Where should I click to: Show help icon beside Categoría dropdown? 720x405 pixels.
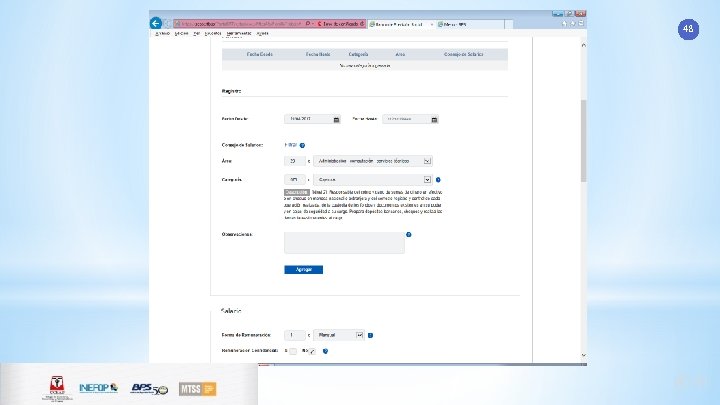click(438, 180)
